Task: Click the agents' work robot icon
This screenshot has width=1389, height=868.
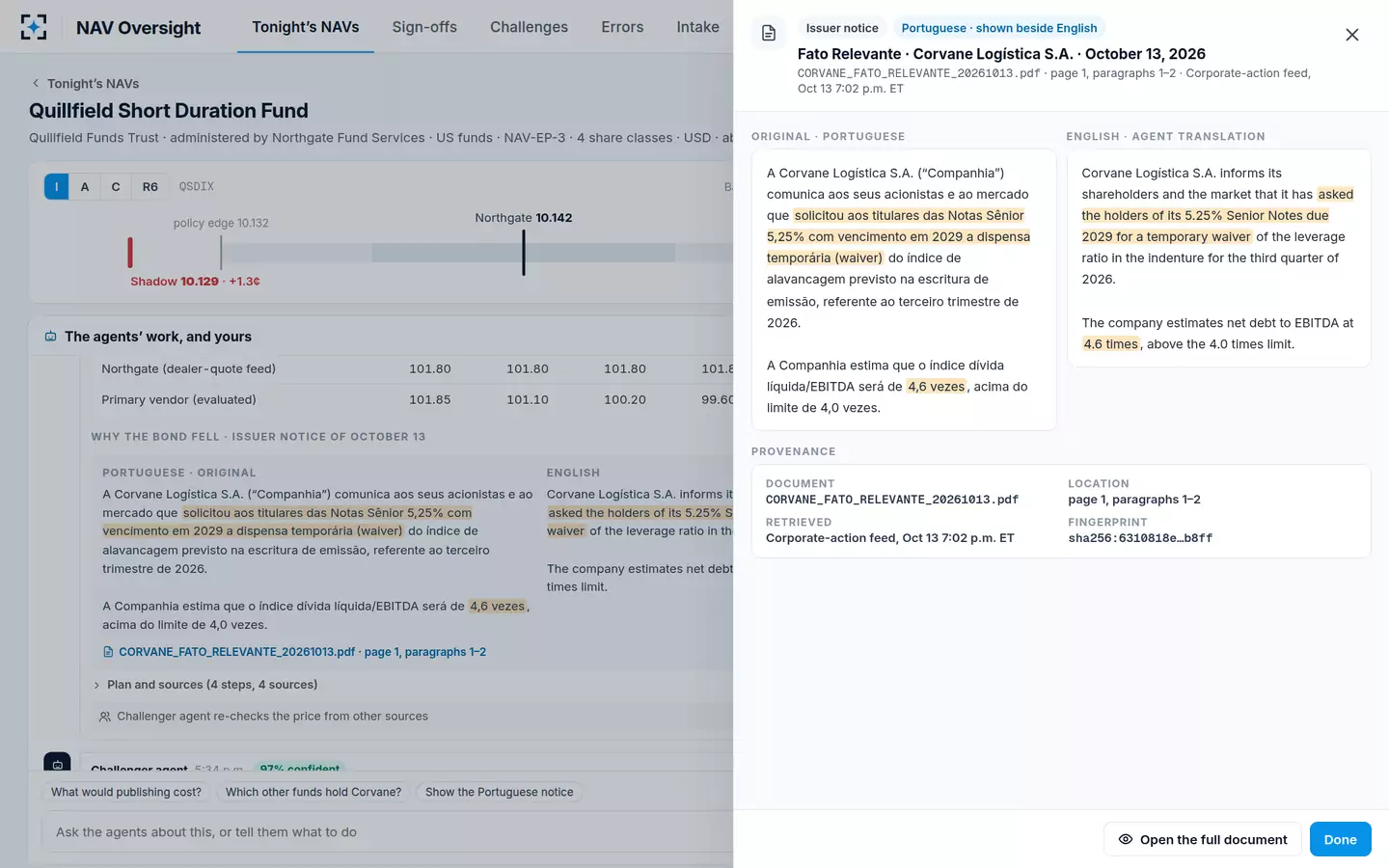Action: (50, 337)
